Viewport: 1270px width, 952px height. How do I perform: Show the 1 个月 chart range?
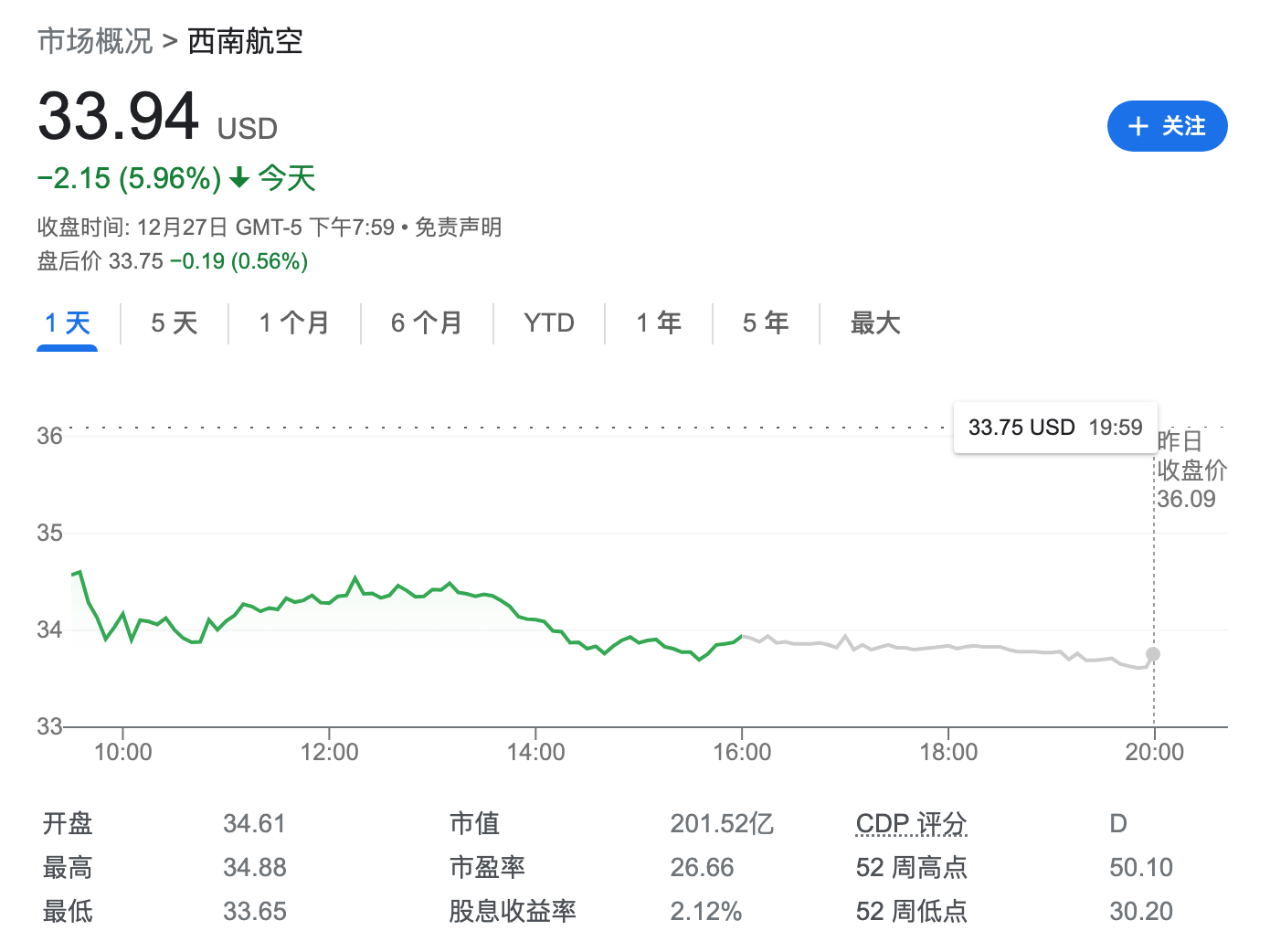(293, 323)
